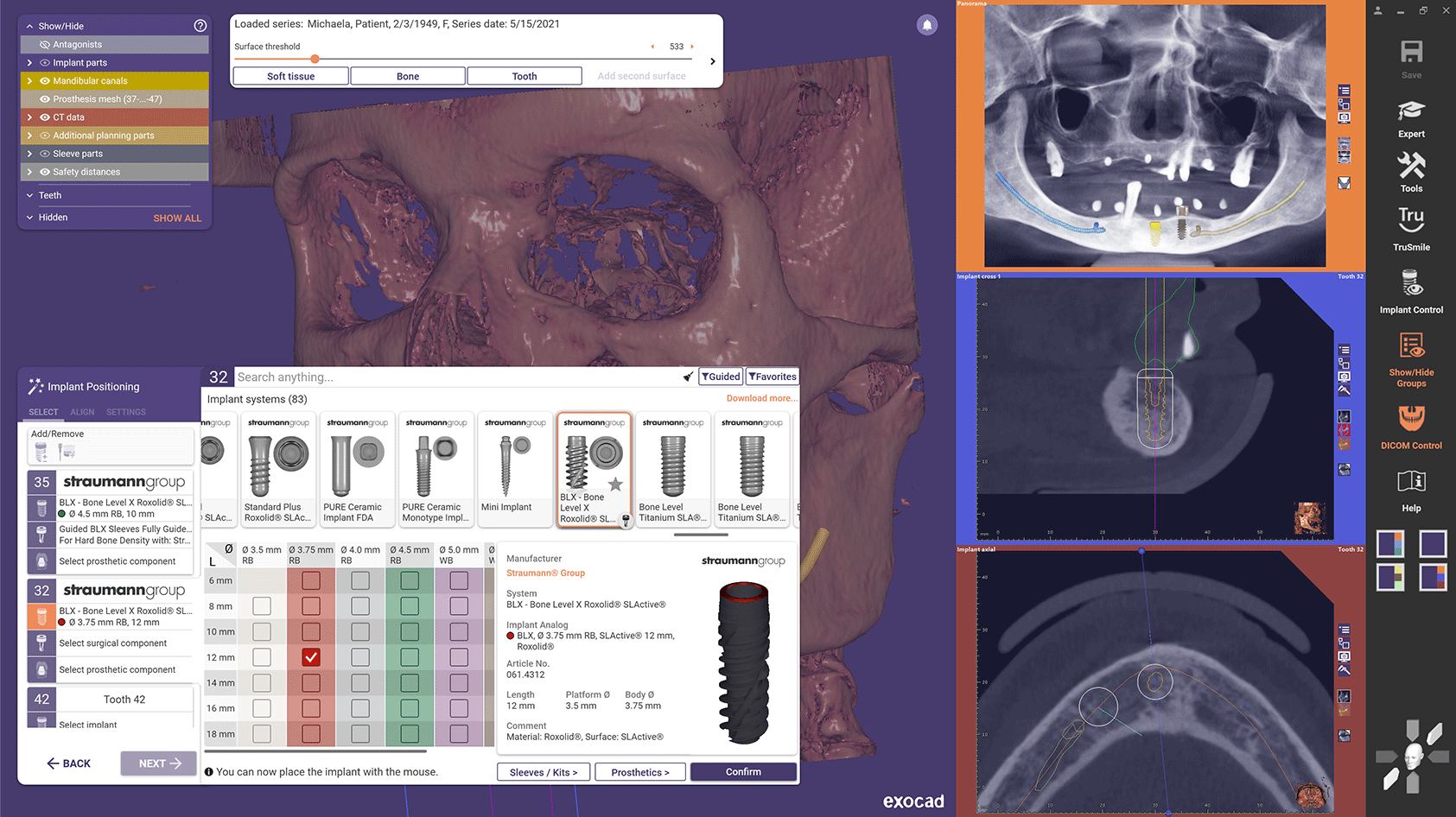1456x817 pixels.
Task: Click tooth 35 sleeve component icon
Action: point(41,535)
